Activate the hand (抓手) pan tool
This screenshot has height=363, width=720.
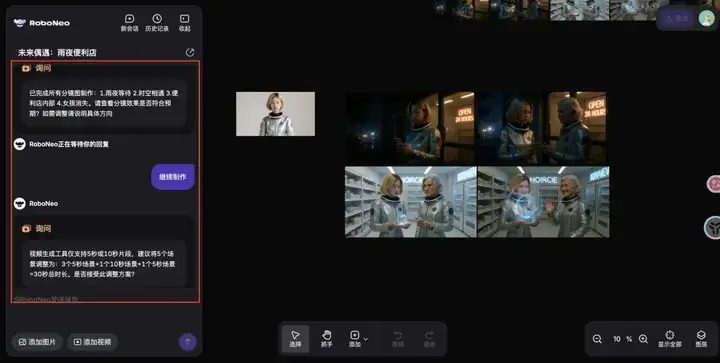coord(326,339)
